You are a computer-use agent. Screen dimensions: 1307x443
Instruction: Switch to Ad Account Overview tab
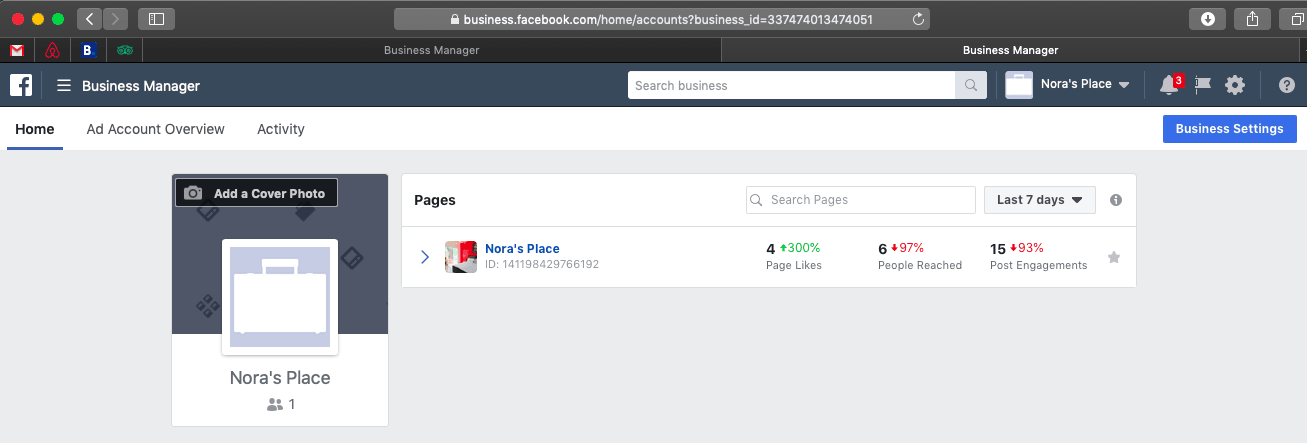tap(156, 129)
